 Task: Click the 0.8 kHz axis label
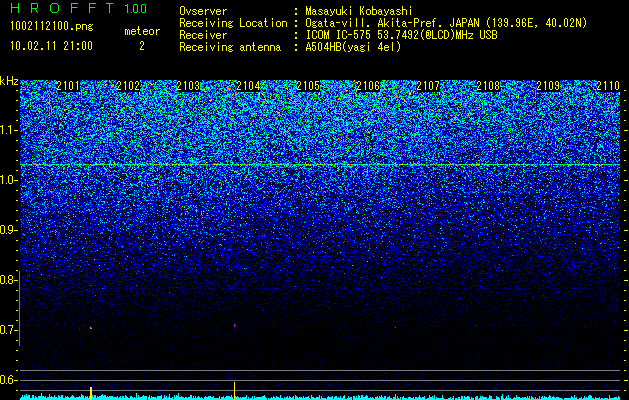tap(8, 280)
